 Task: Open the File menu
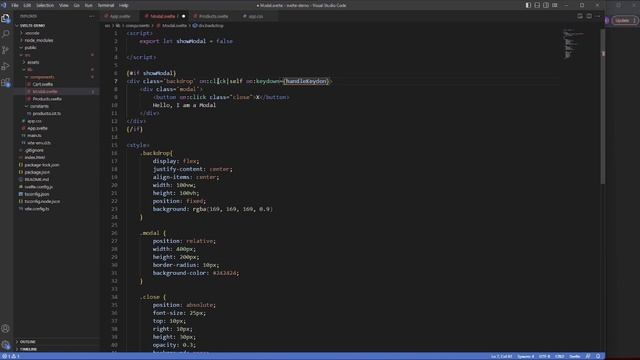coord(15,5)
